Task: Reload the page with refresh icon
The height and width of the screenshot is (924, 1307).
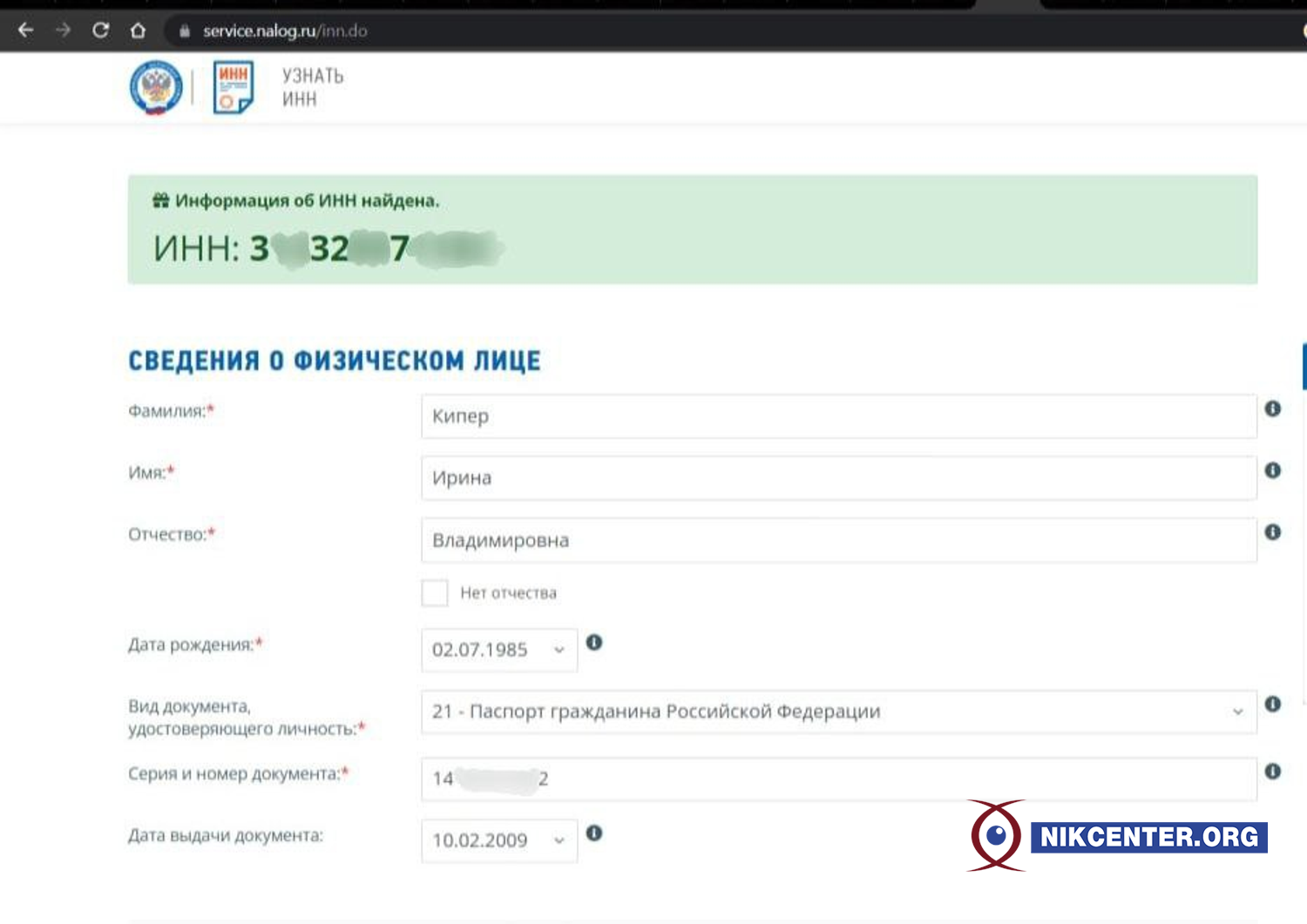Action: tap(100, 30)
